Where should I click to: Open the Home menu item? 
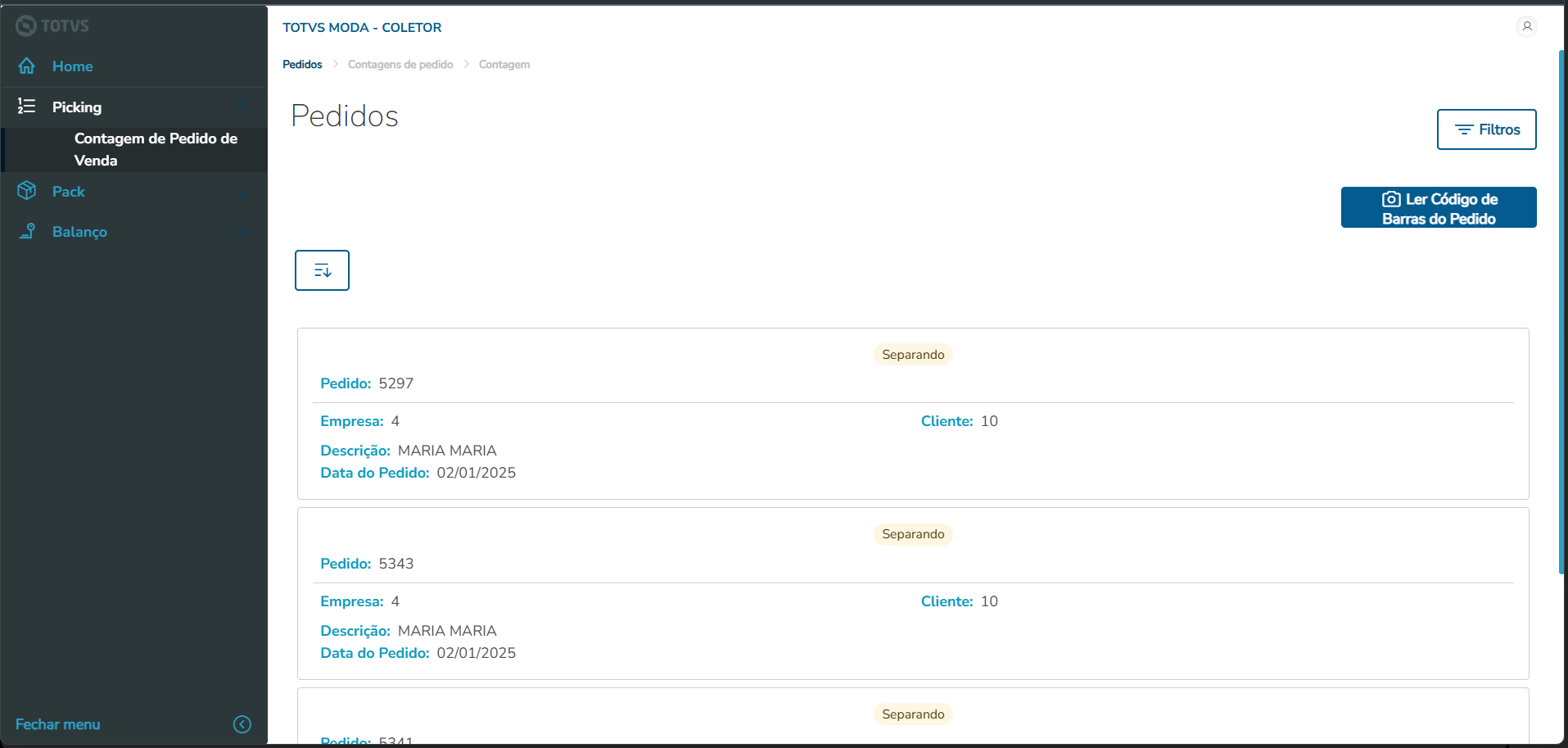[72, 66]
